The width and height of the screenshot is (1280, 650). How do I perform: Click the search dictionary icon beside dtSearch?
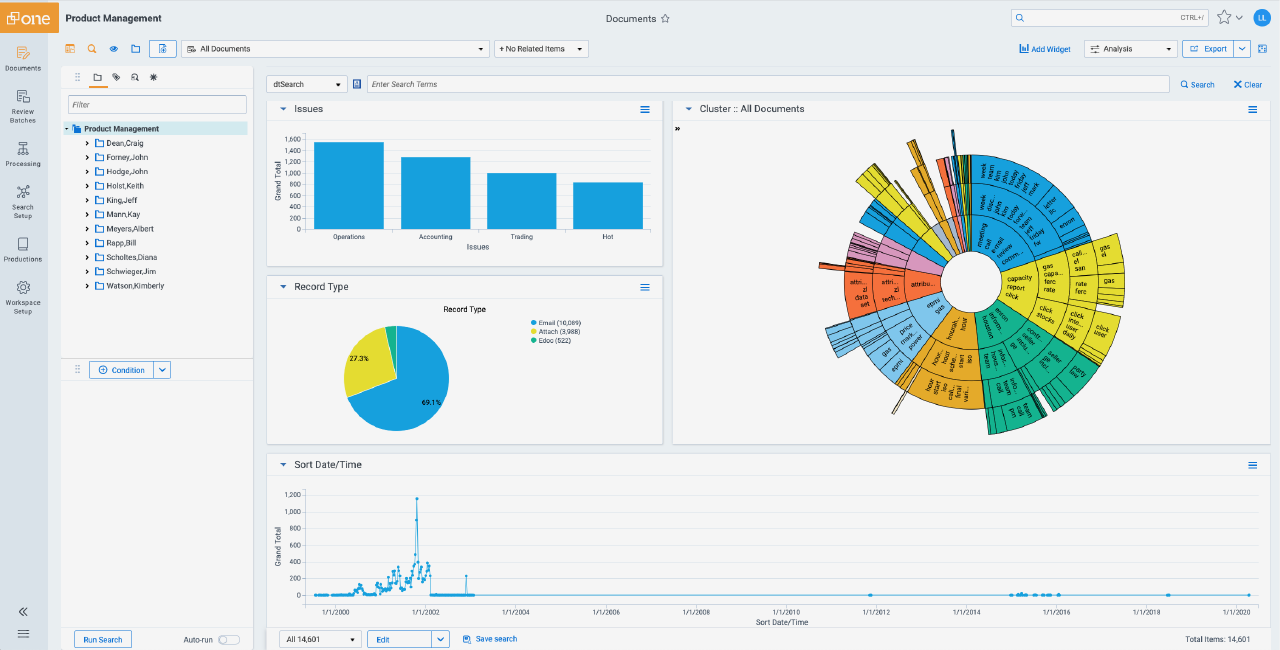(x=357, y=84)
